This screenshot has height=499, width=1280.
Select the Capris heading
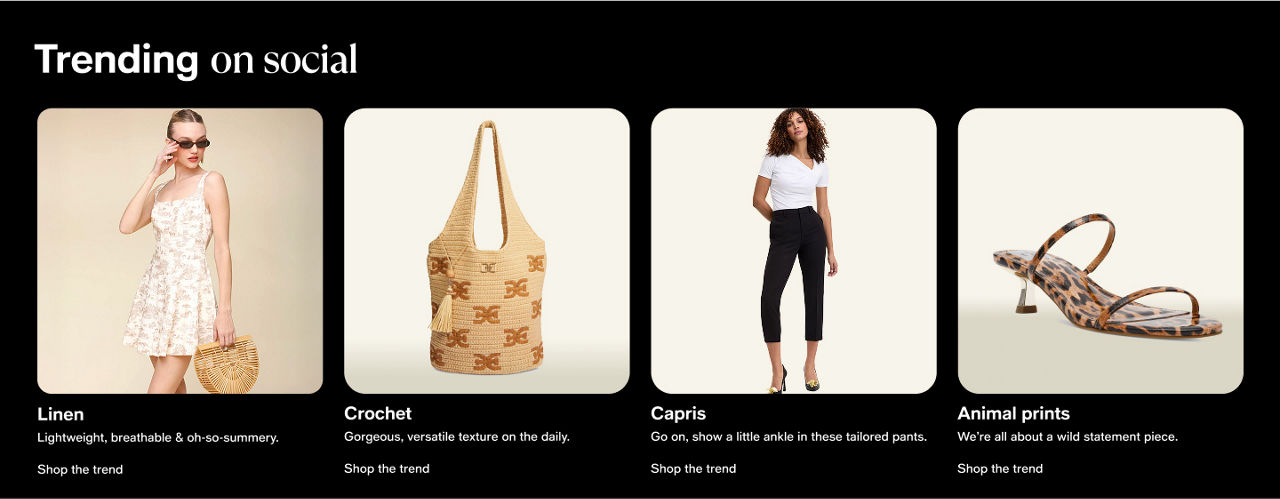(x=678, y=414)
